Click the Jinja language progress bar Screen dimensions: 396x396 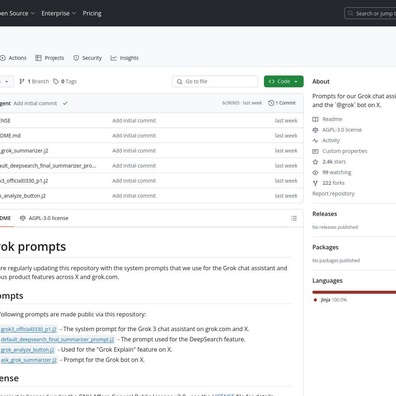354,292
